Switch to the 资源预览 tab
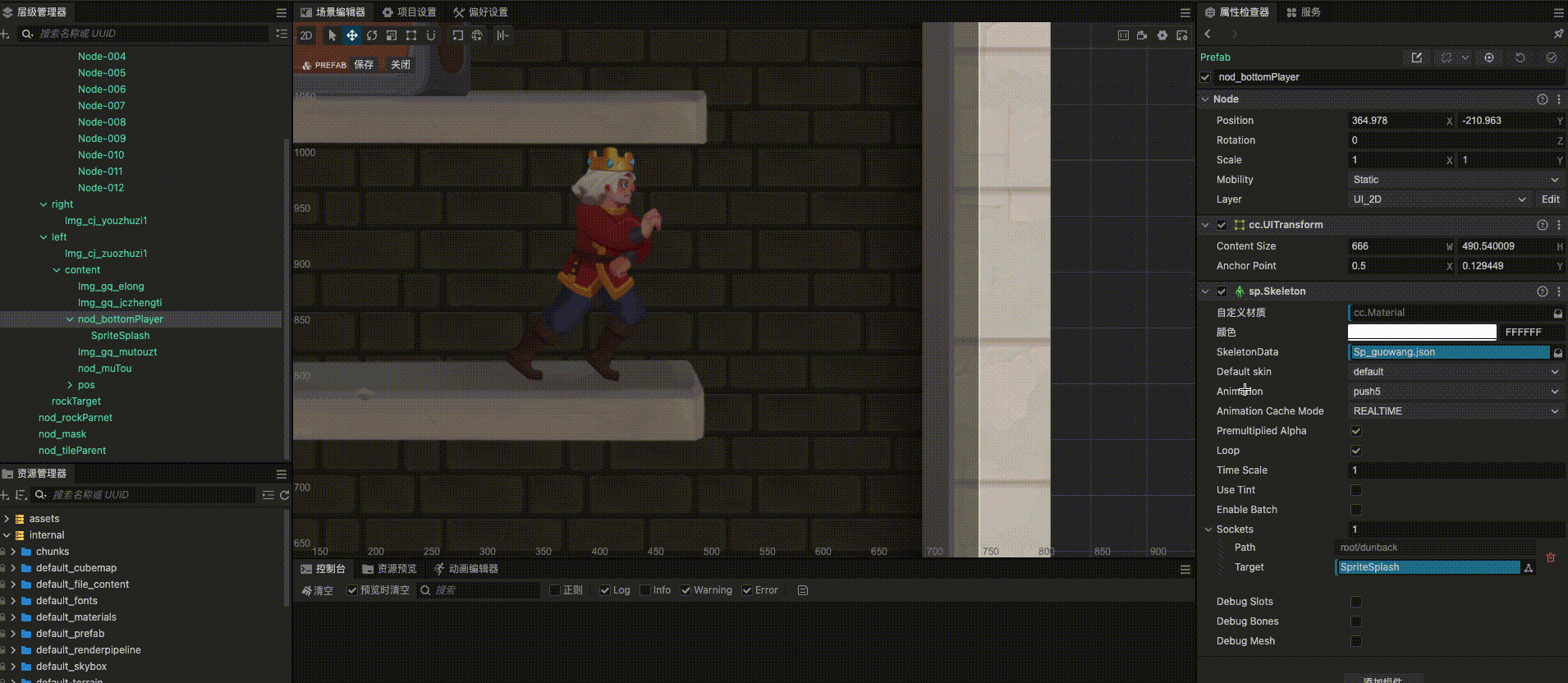This screenshot has width=1568, height=683. pyautogui.click(x=389, y=569)
